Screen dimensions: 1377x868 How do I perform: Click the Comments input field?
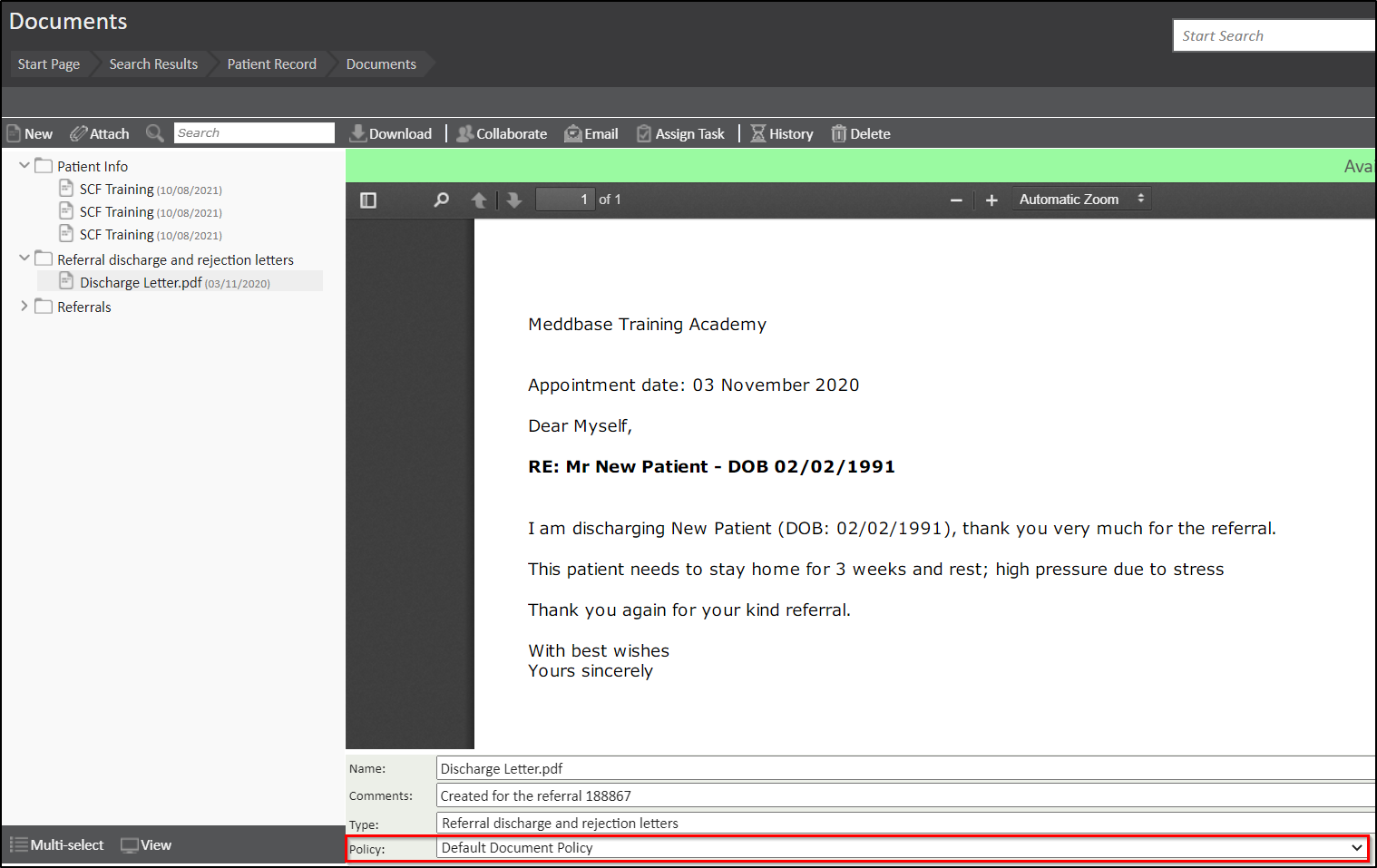tap(903, 795)
